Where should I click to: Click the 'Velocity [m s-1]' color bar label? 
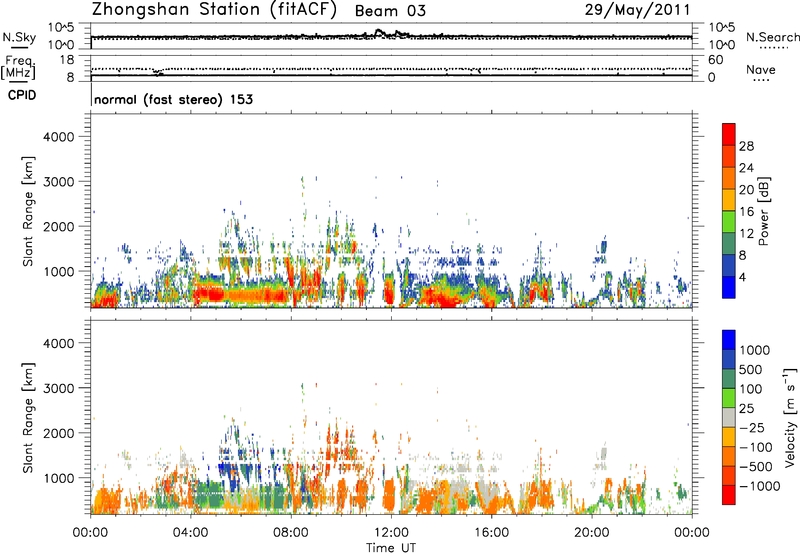pyautogui.click(x=790, y=417)
